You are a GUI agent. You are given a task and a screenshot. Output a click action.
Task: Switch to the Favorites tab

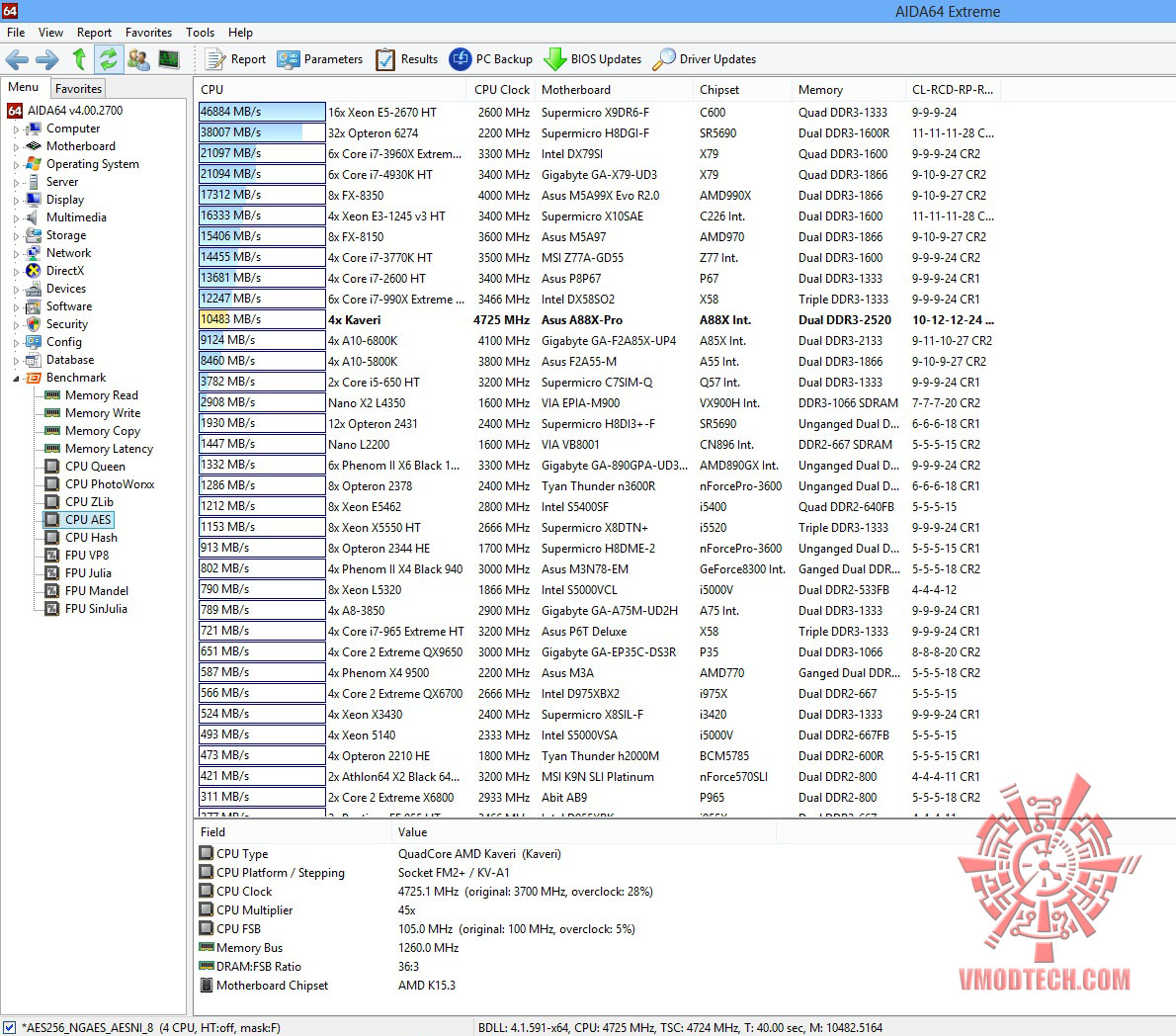(x=78, y=89)
